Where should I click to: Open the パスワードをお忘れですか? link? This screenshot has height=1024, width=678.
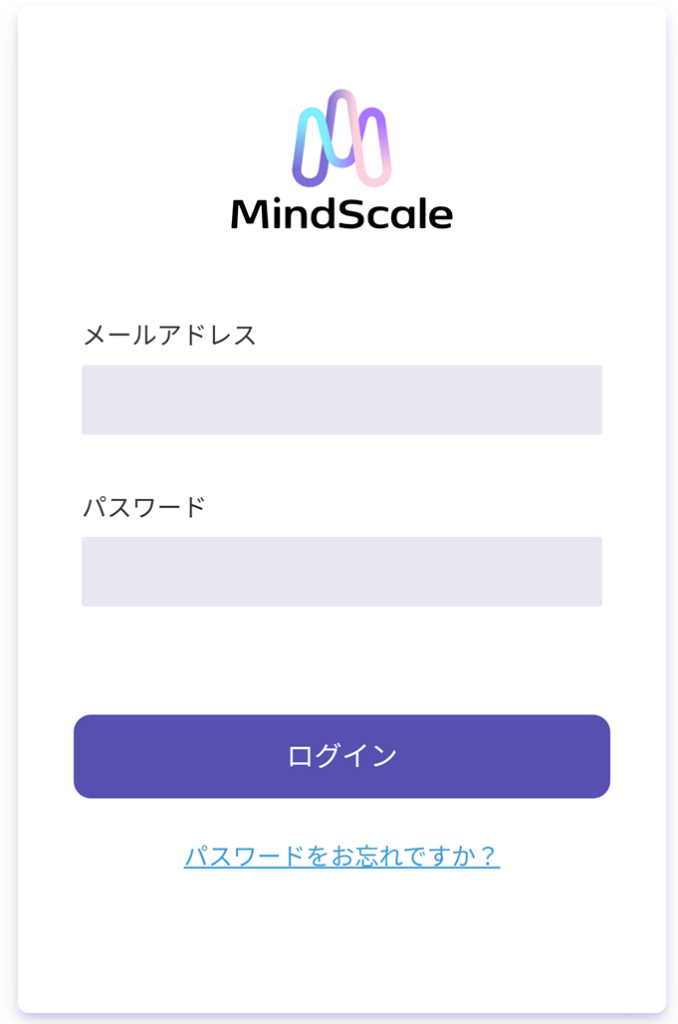pos(341,856)
